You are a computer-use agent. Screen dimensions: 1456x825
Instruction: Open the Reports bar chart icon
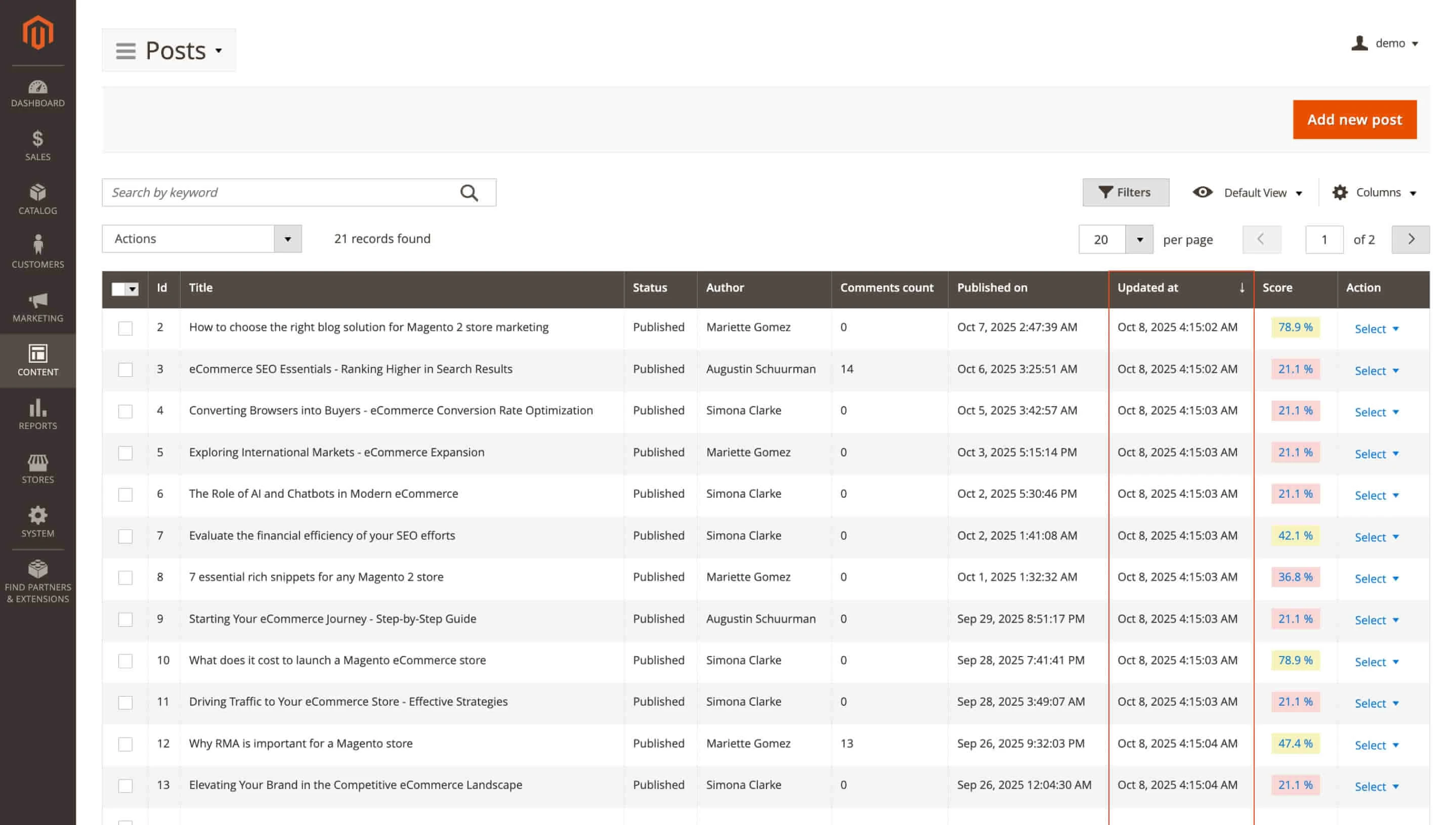[x=37, y=408]
